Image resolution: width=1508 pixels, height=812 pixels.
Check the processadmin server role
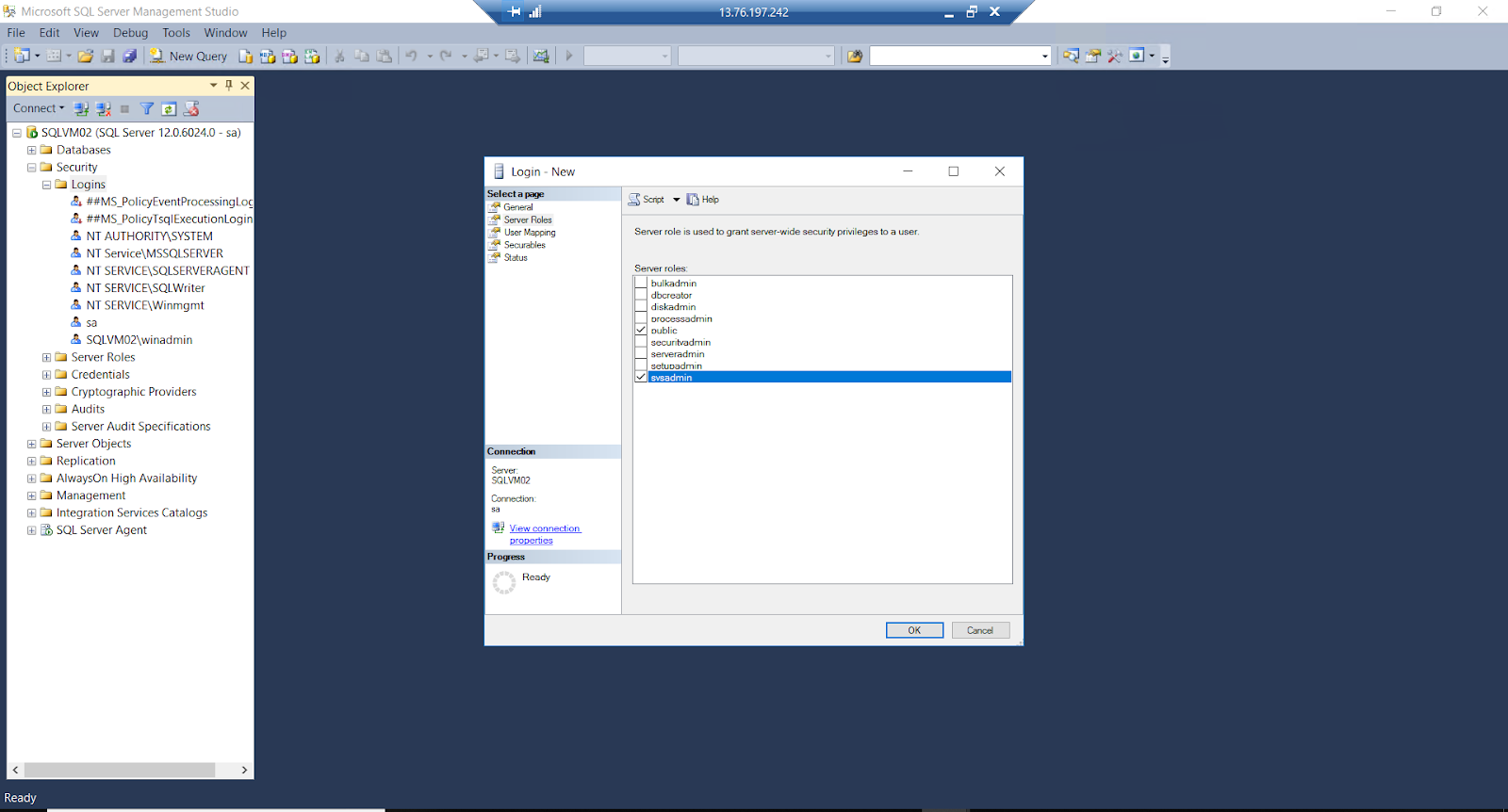(x=641, y=318)
